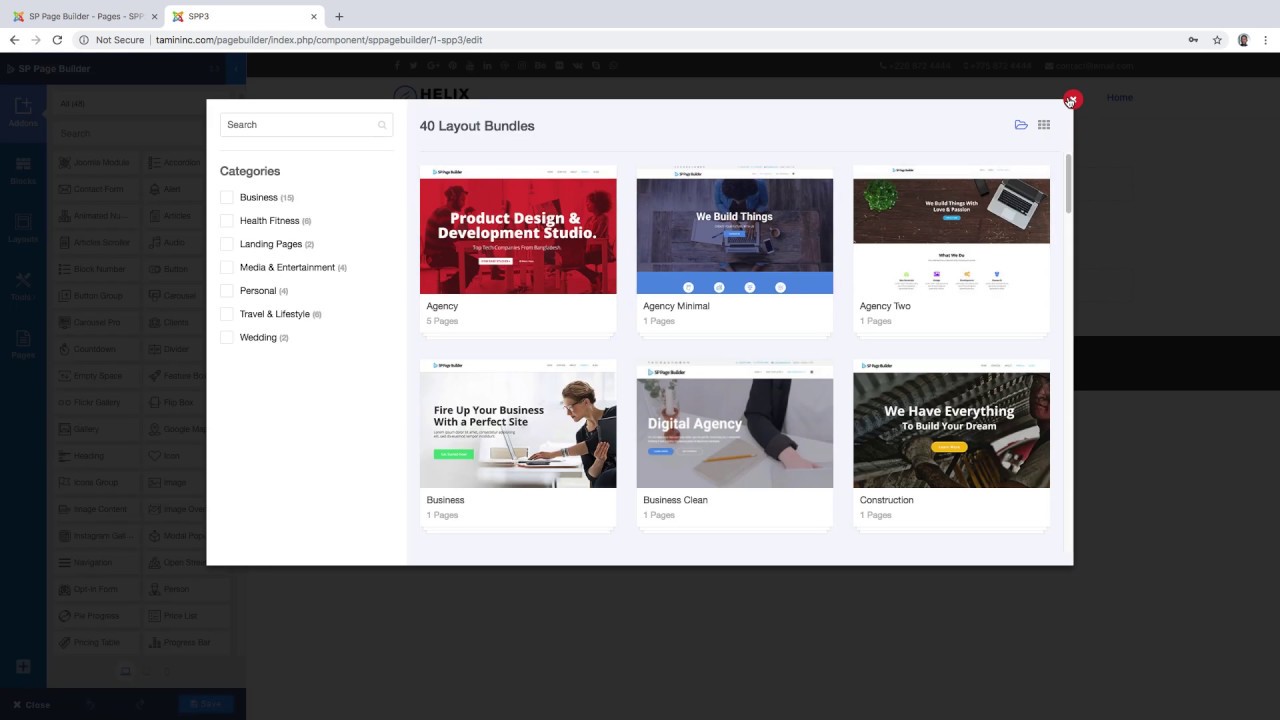Select the Opt-in Form addon
Viewport: 1280px width, 720px height.
coord(97,589)
